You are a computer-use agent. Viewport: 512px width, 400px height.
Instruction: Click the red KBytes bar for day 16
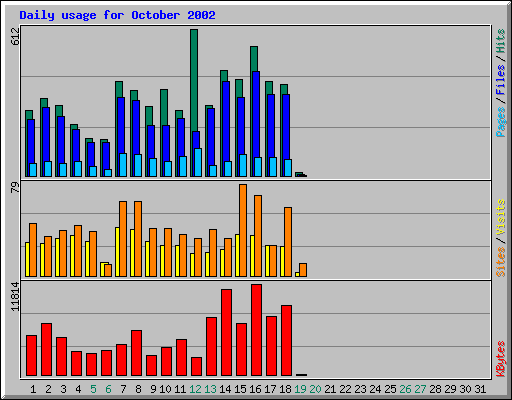tap(256, 330)
